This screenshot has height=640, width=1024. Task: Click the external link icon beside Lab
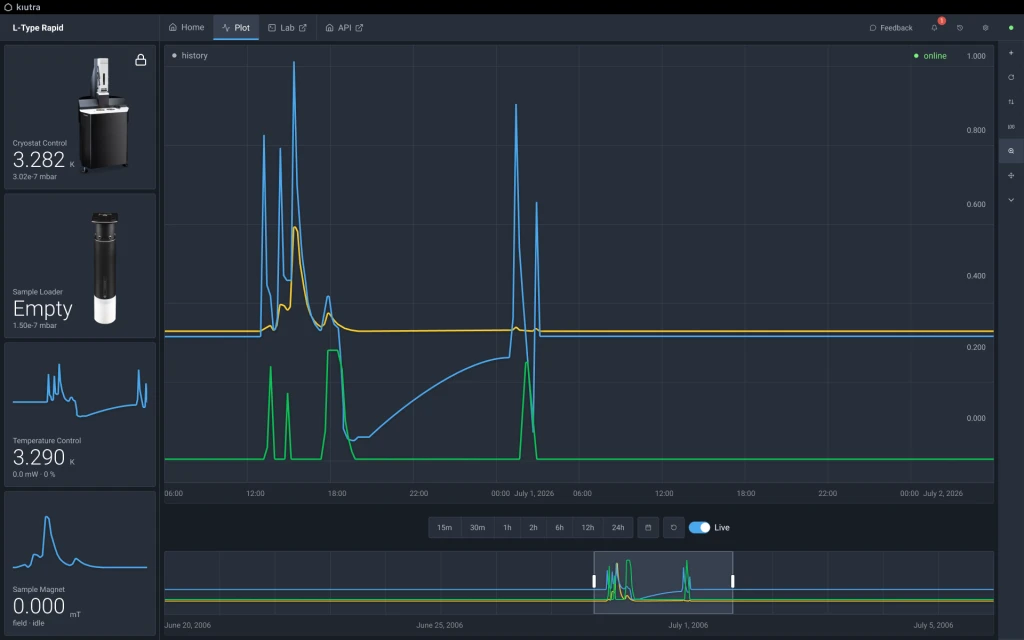(302, 27)
